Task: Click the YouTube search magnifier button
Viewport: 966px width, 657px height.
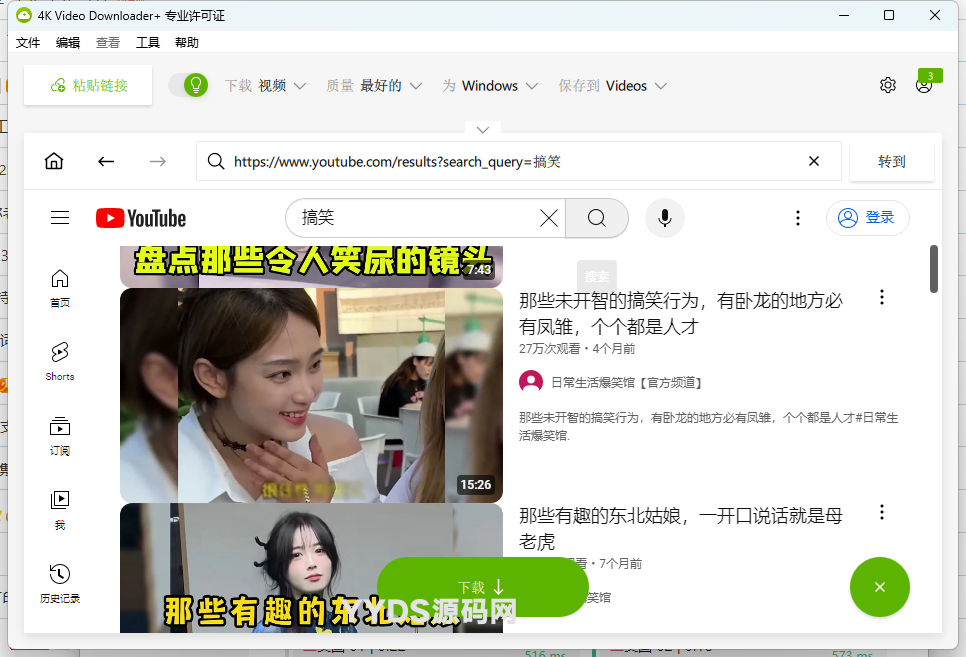Action: pyautogui.click(x=597, y=218)
